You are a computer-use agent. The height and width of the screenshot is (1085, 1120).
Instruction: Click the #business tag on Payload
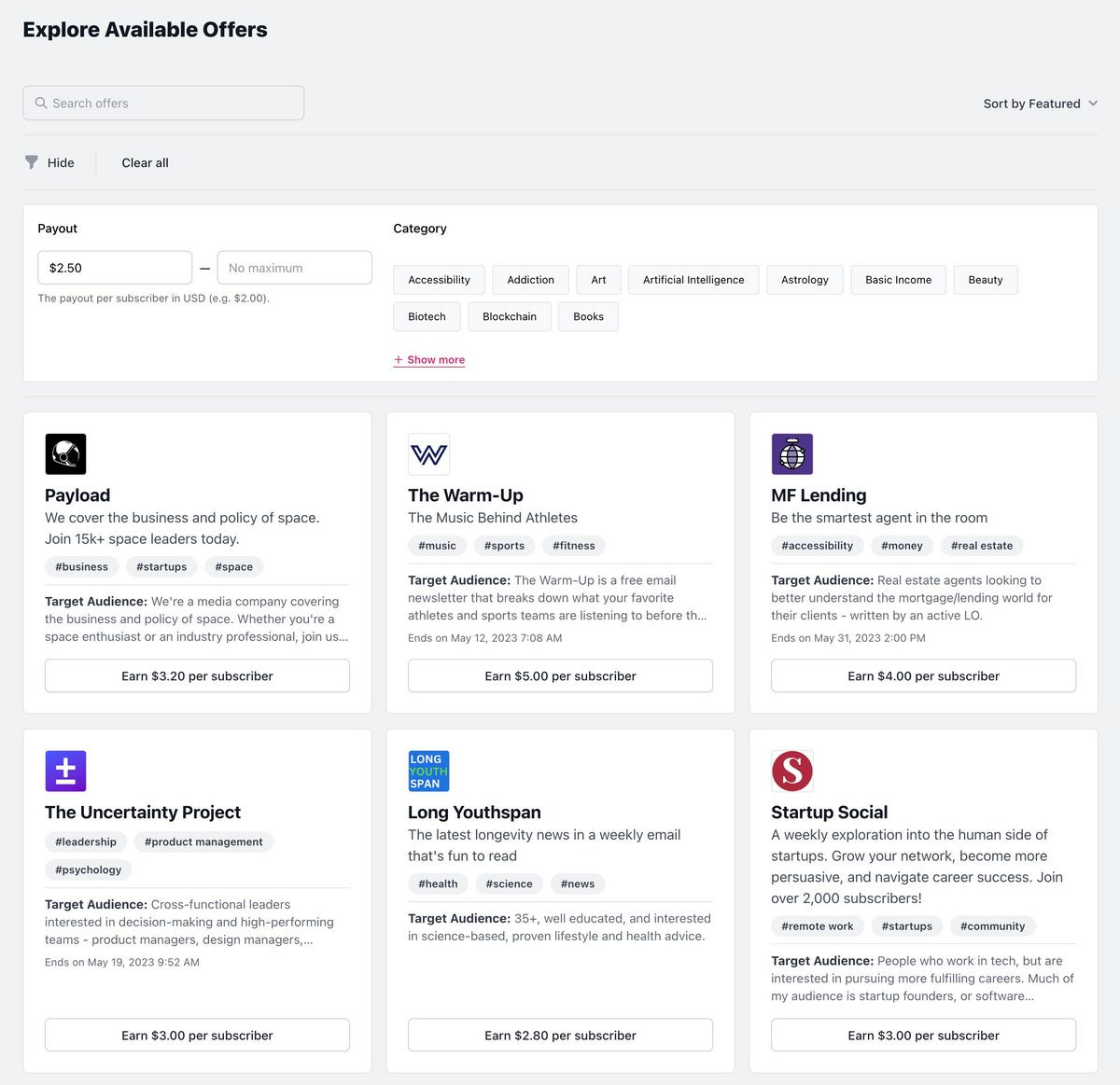(x=81, y=567)
